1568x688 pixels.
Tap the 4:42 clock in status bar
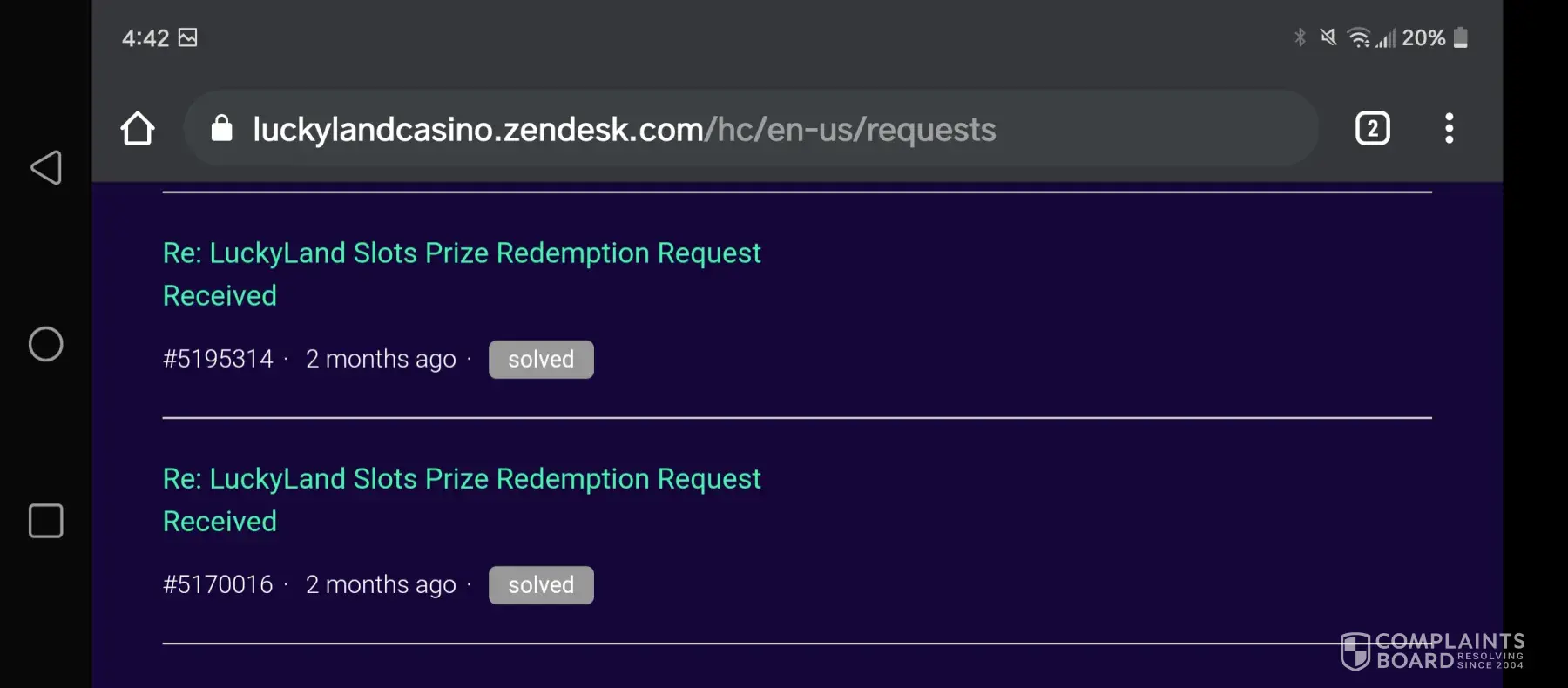(145, 38)
